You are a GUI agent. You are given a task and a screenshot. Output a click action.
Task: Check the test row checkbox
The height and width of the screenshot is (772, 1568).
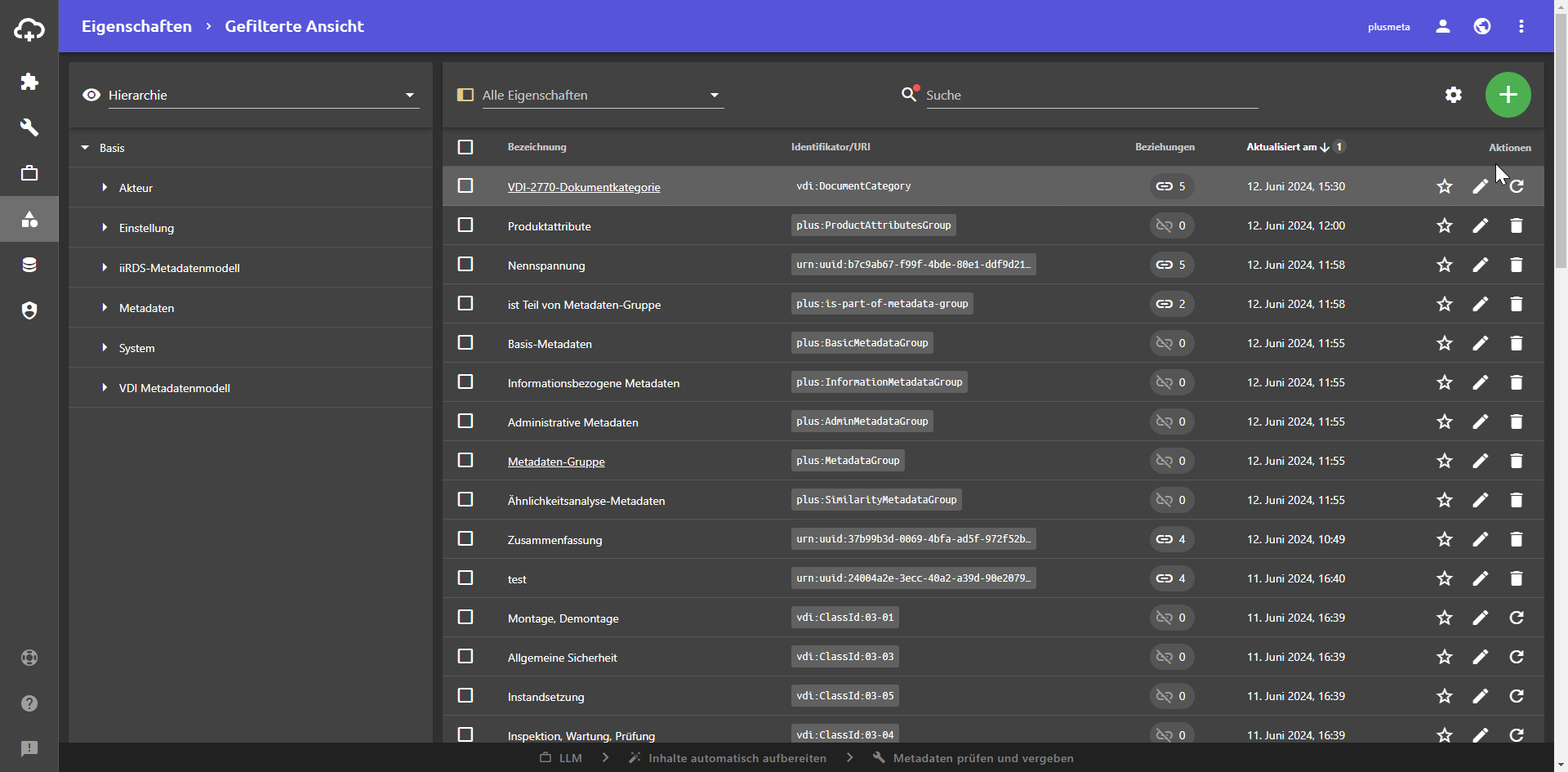[x=465, y=578]
